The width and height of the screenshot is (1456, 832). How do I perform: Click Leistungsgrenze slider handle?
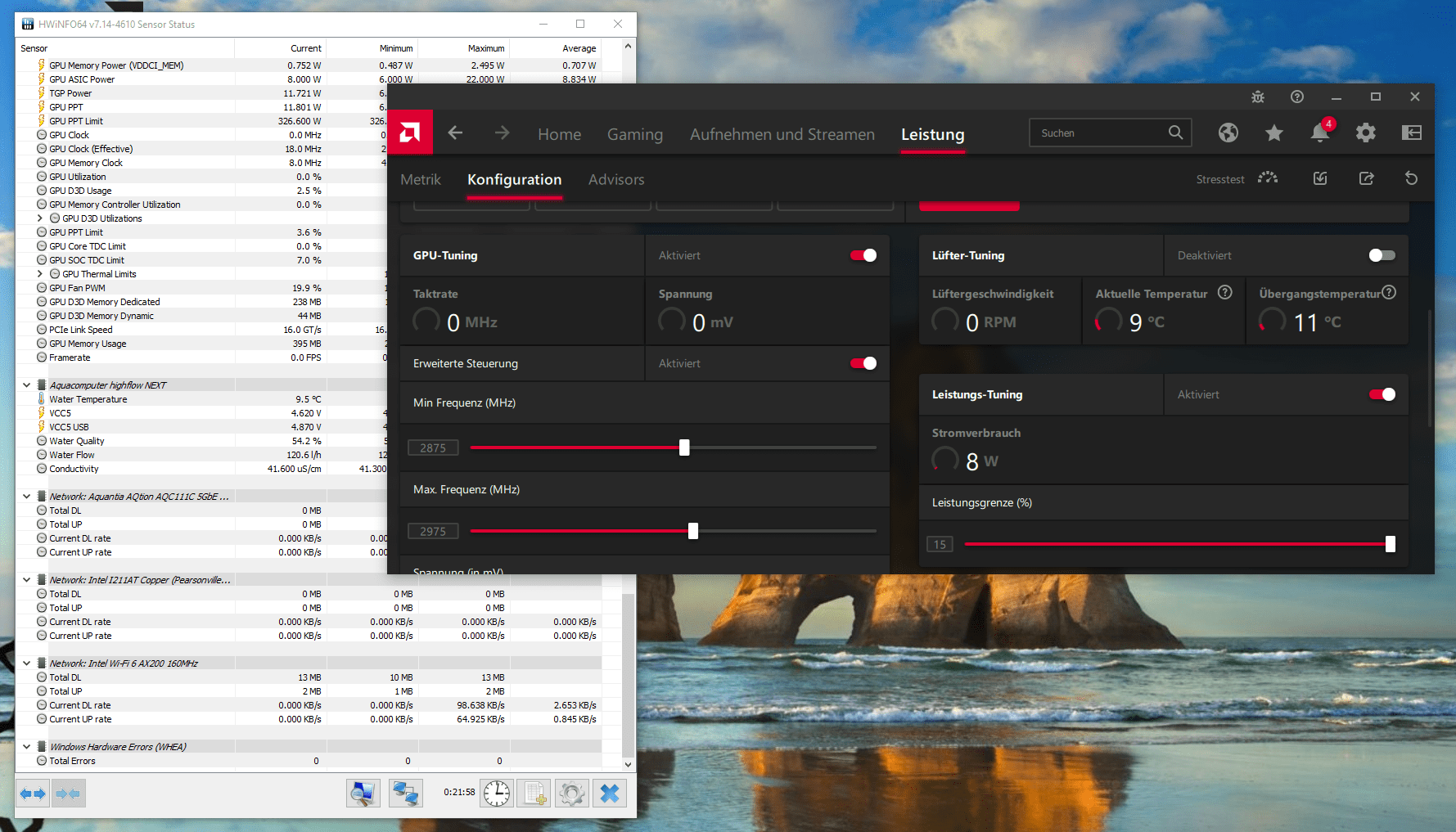pos(1391,544)
